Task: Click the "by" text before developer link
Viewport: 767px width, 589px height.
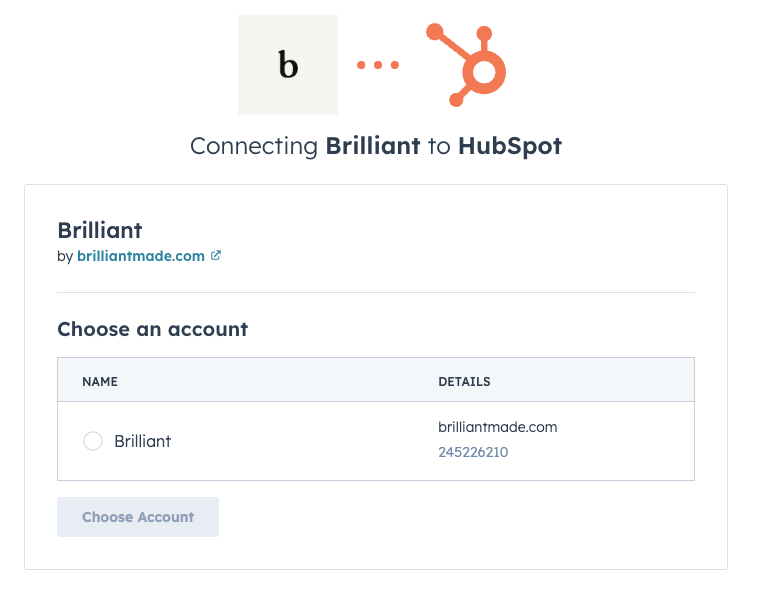Action: coord(65,256)
